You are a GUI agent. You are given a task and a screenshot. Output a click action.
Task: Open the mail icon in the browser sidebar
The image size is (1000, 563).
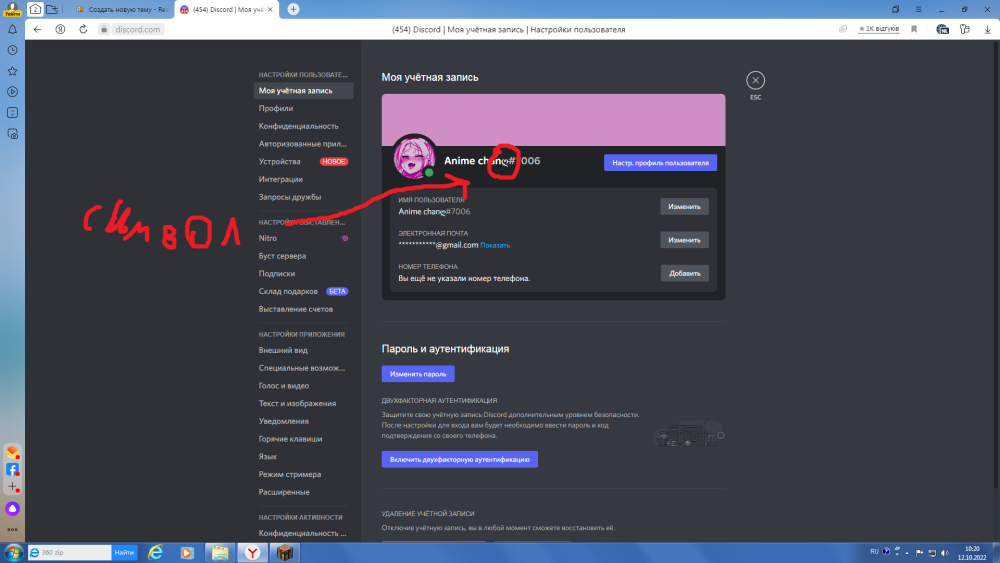click(x=12, y=453)
